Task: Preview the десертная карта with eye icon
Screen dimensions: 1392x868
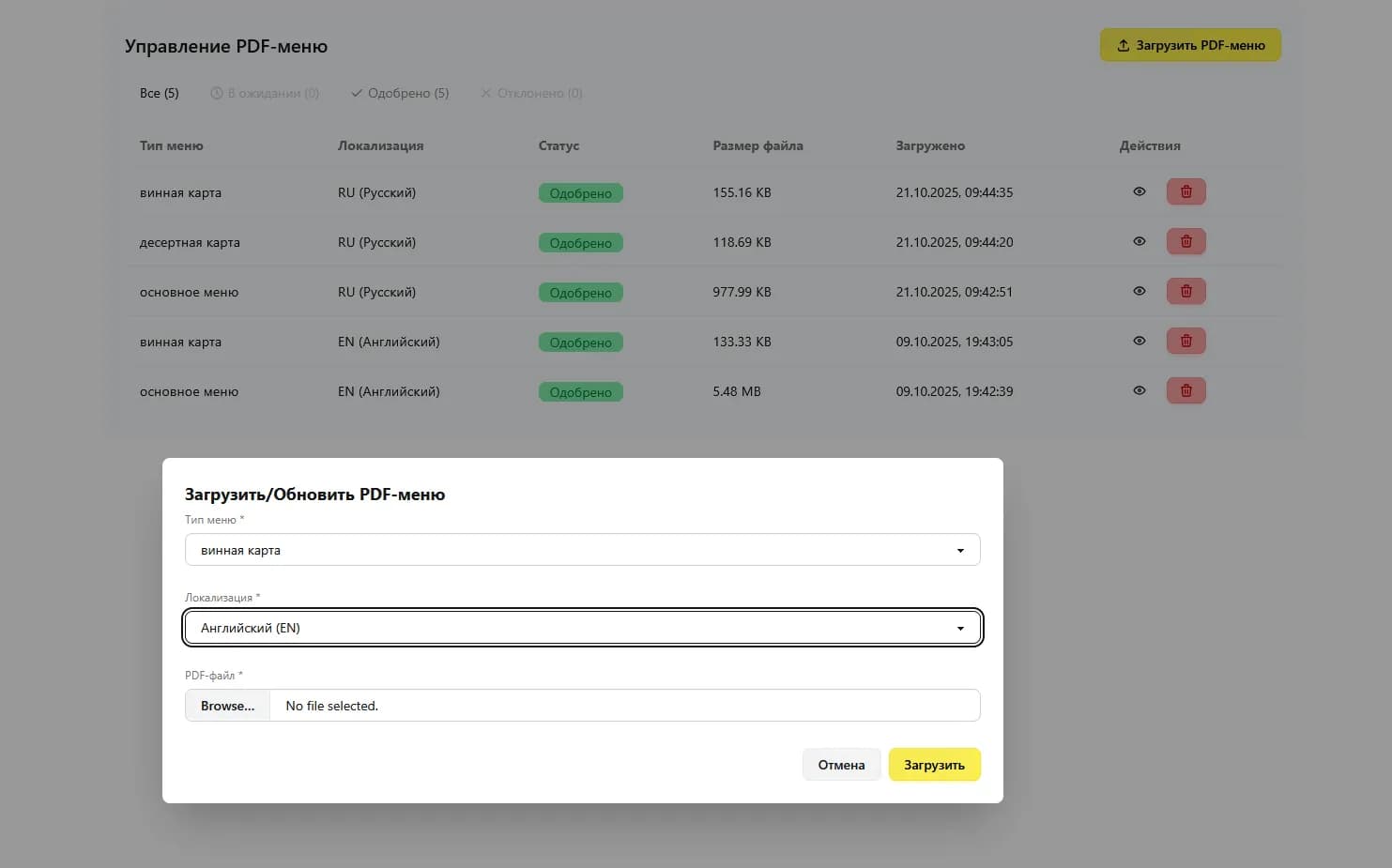Action: click(1139, 241)
